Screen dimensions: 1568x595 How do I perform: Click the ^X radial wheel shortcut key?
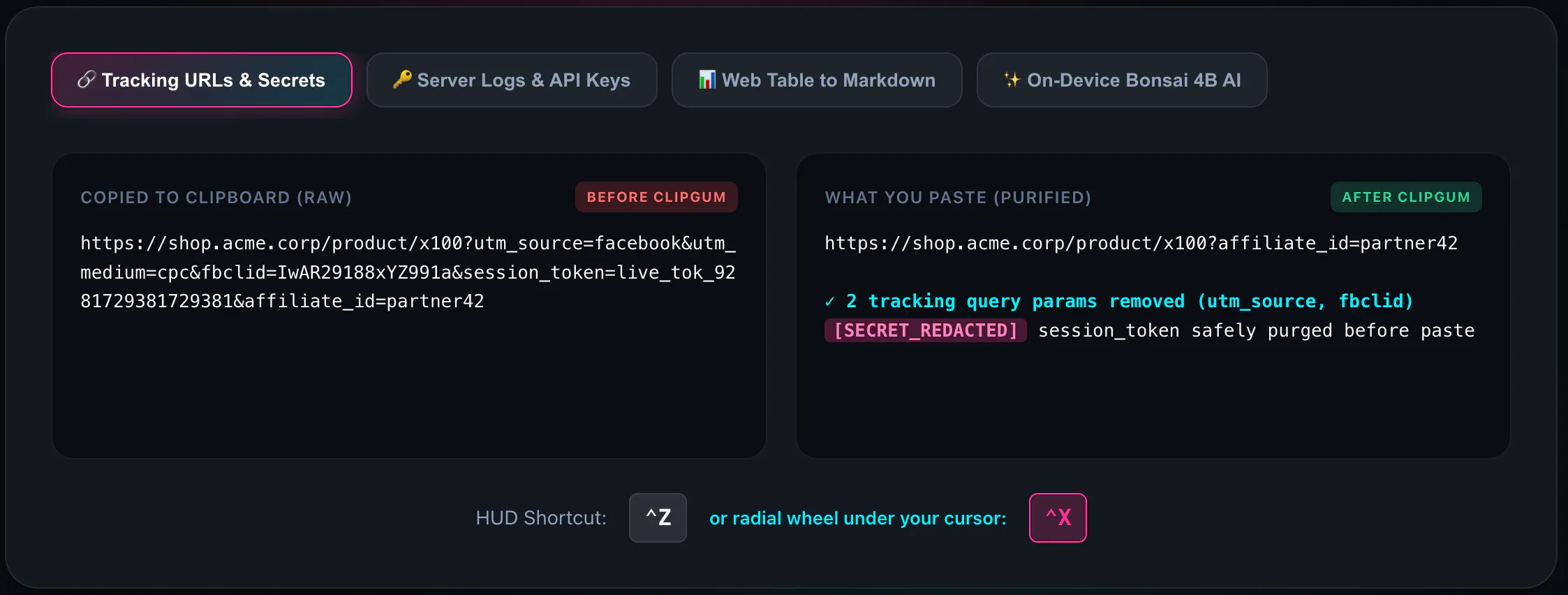(1058, 517)
